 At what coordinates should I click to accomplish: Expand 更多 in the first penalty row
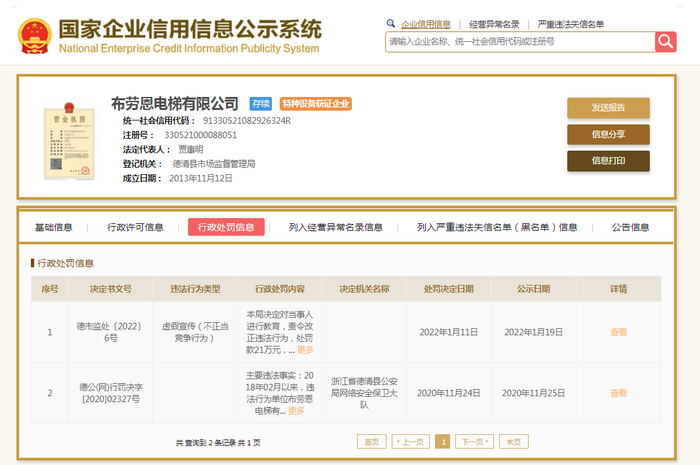pyautogui.click(x=305, y=350)
